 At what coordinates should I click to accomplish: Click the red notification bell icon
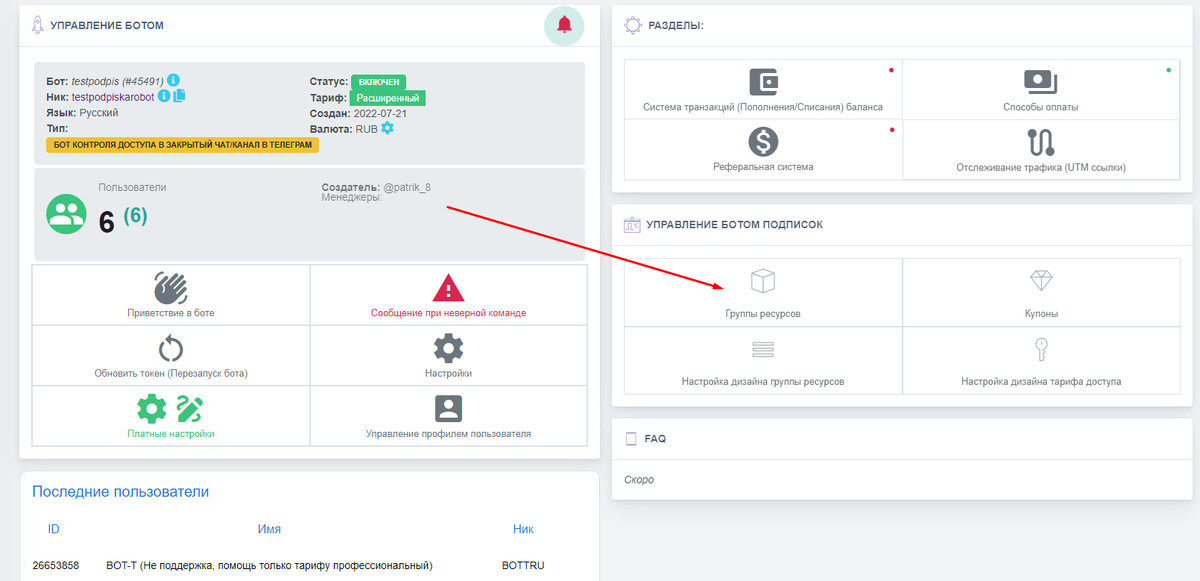click(564, 25)
